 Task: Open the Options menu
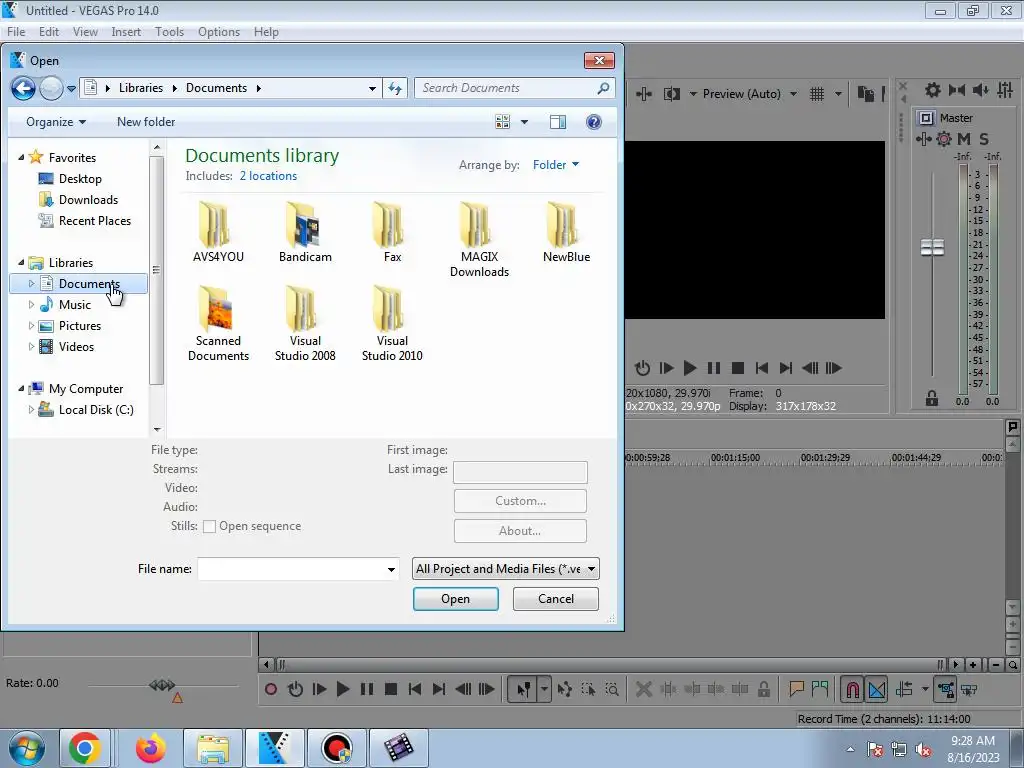219,32
